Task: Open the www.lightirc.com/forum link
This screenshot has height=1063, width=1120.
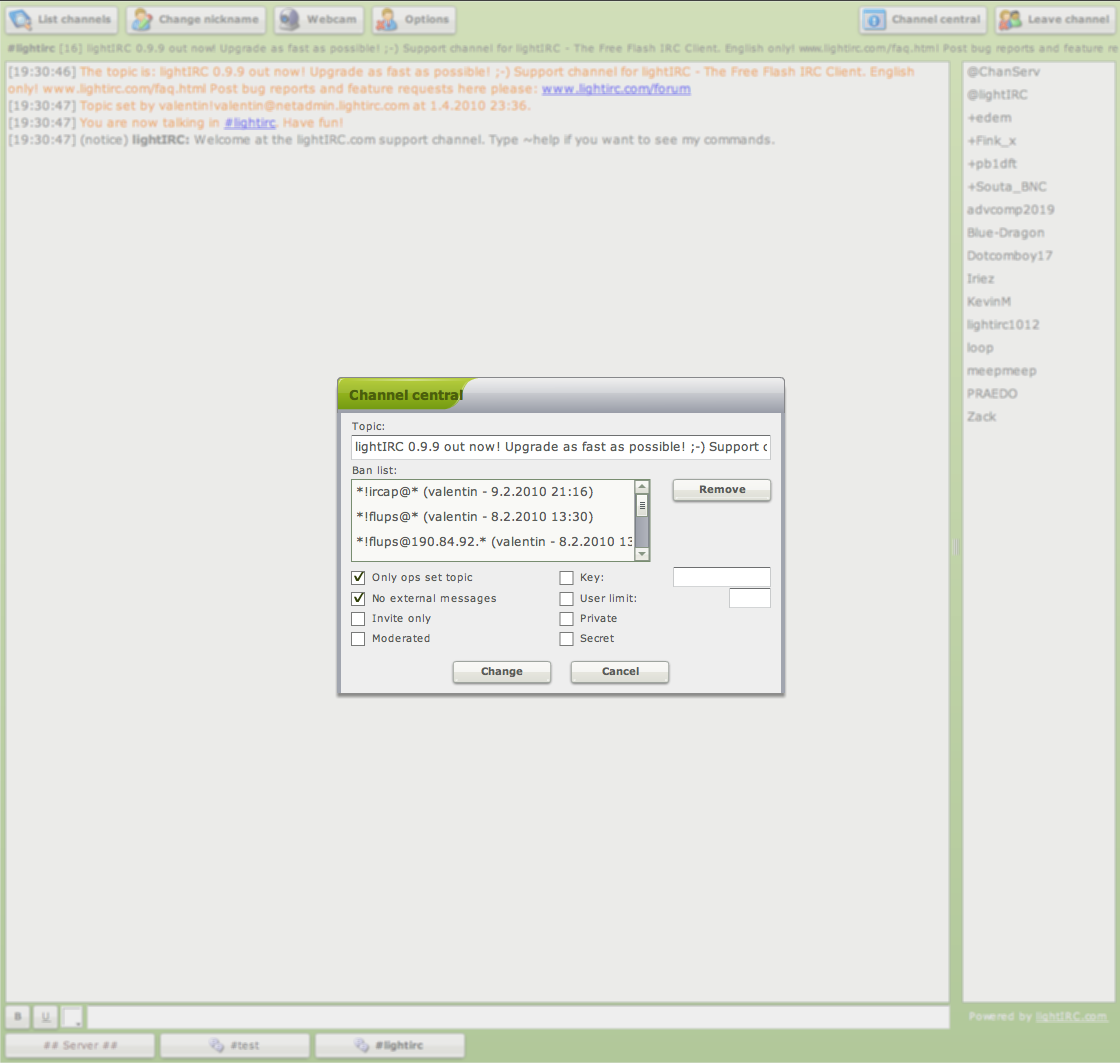Action: [x=616, y=89]
